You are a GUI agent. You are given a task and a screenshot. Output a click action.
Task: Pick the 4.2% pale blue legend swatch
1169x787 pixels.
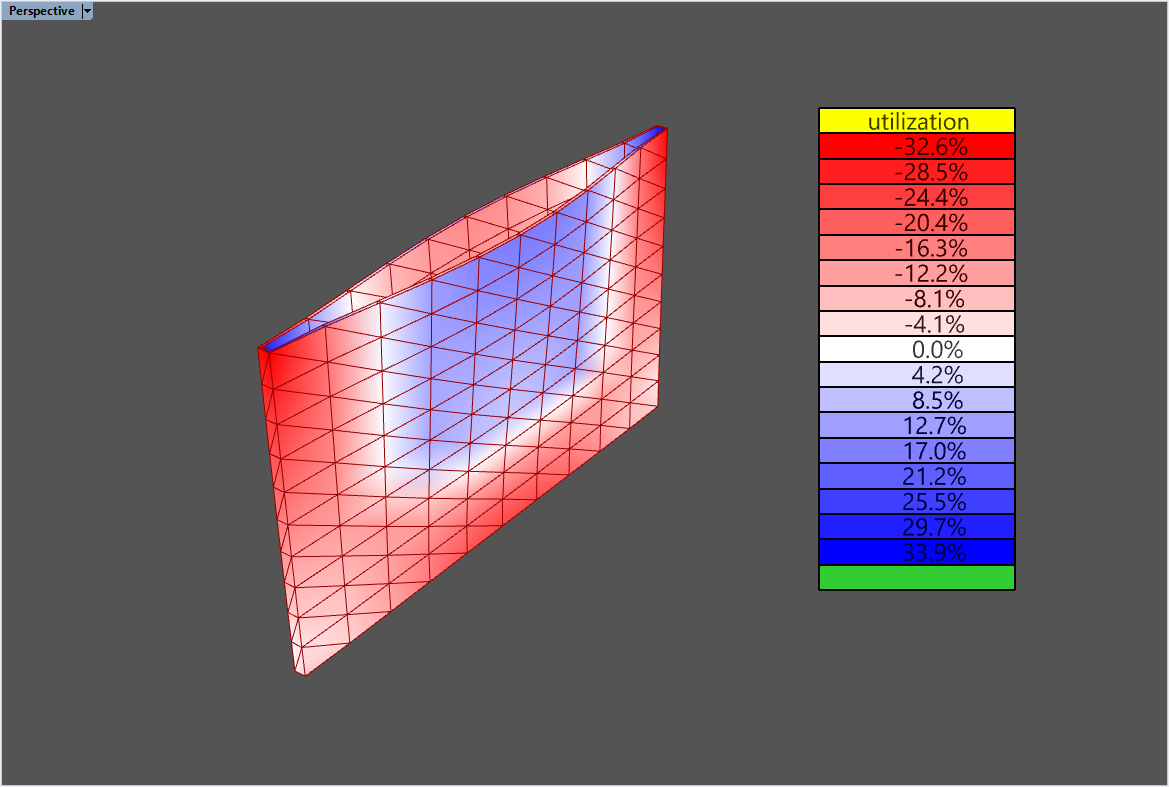[x=916, y=375]
